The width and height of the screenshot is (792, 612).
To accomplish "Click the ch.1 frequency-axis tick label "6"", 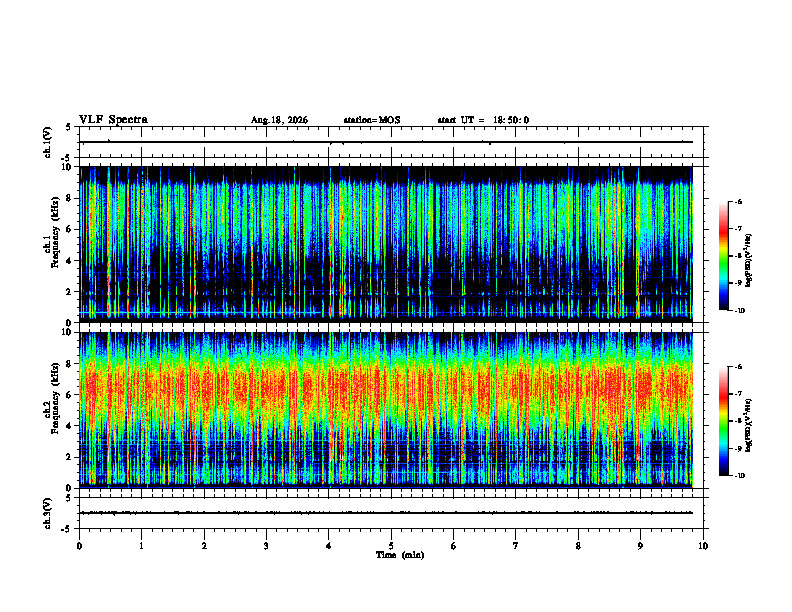I will pyautogui.click(x=69, y=229).
